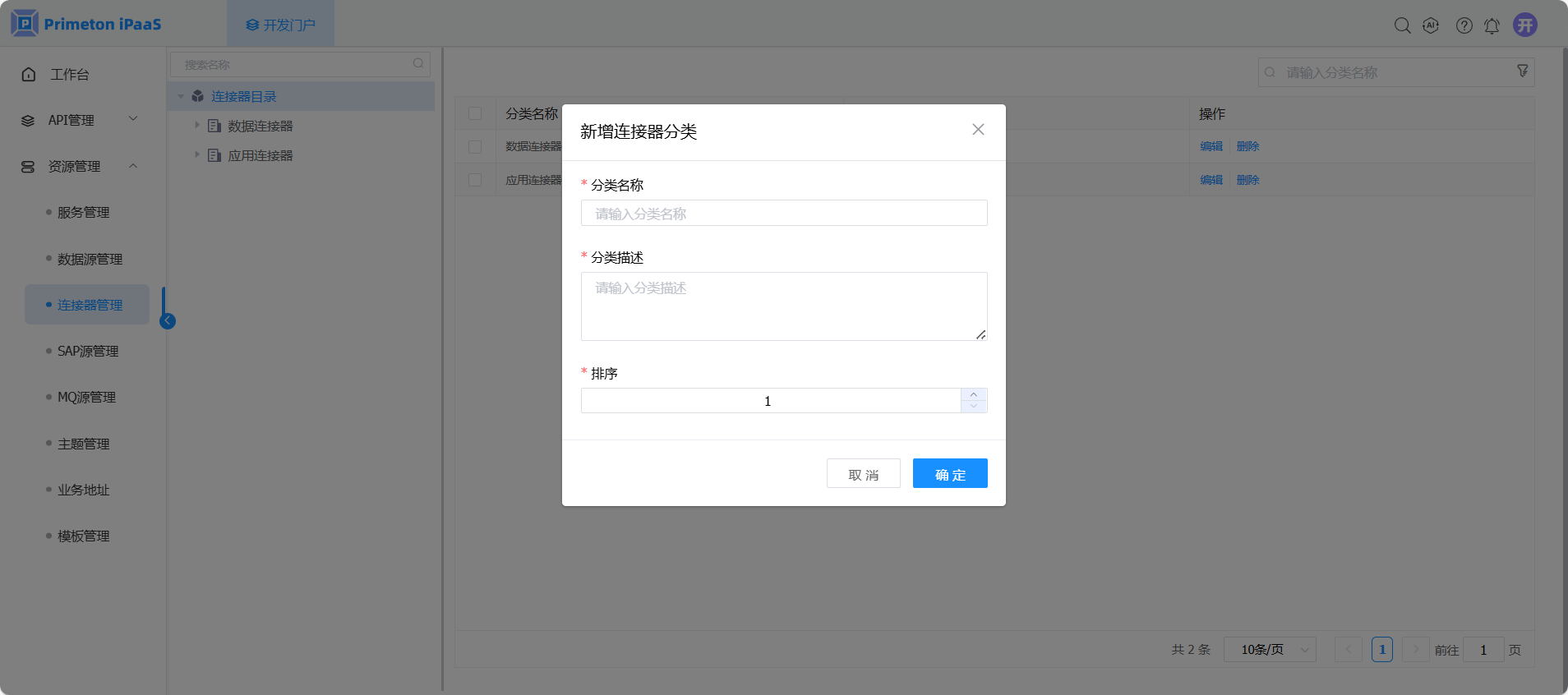Open the notifications bell icon
Image resolution: width=1568 pixels, height=695 pixels.
[1492, 25]
